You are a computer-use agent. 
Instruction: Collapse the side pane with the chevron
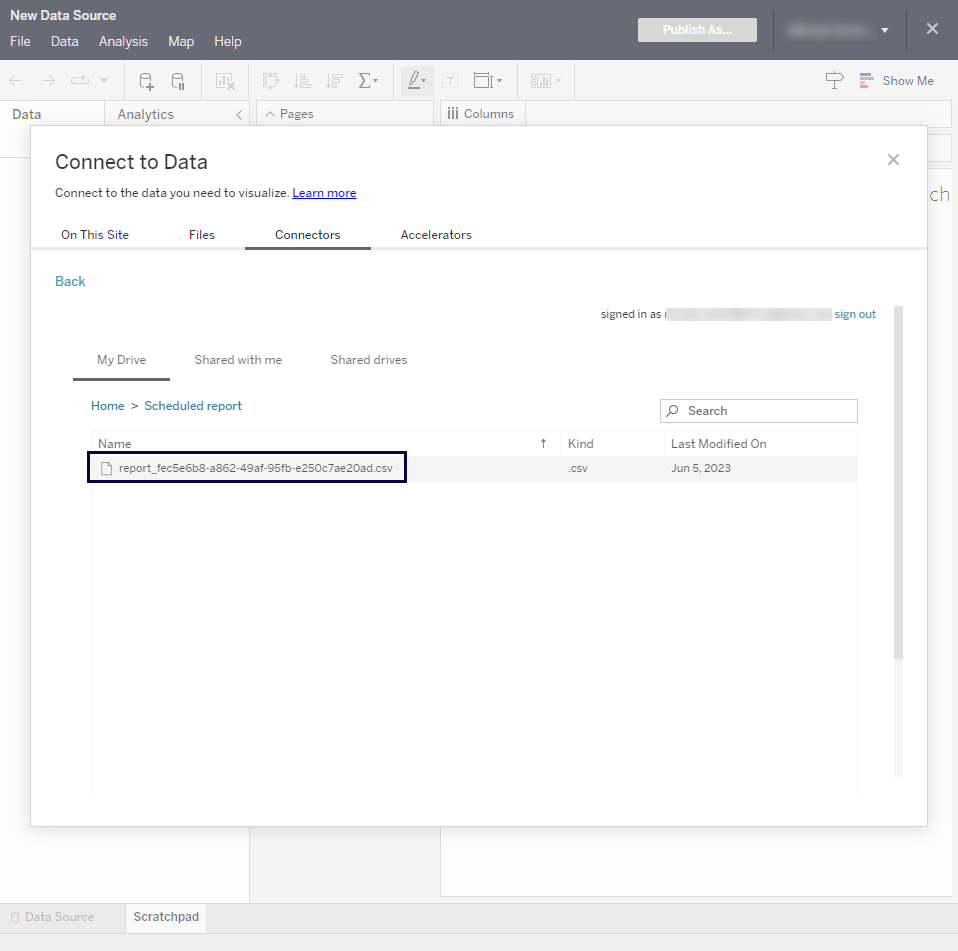point(239,115)
